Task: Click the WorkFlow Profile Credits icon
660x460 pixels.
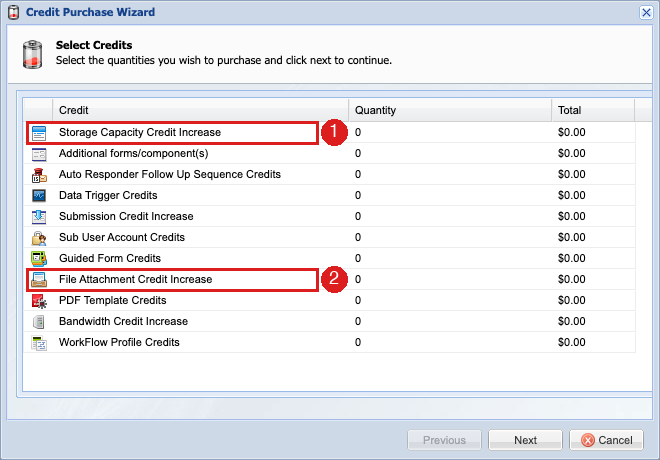Action: [39, 343]
